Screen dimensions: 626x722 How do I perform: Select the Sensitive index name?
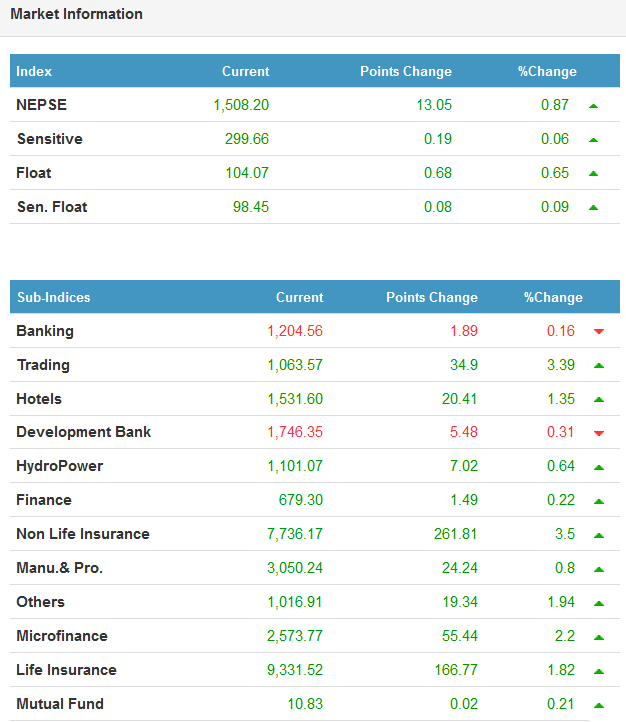pyautogui.click(x=50, y=139)
